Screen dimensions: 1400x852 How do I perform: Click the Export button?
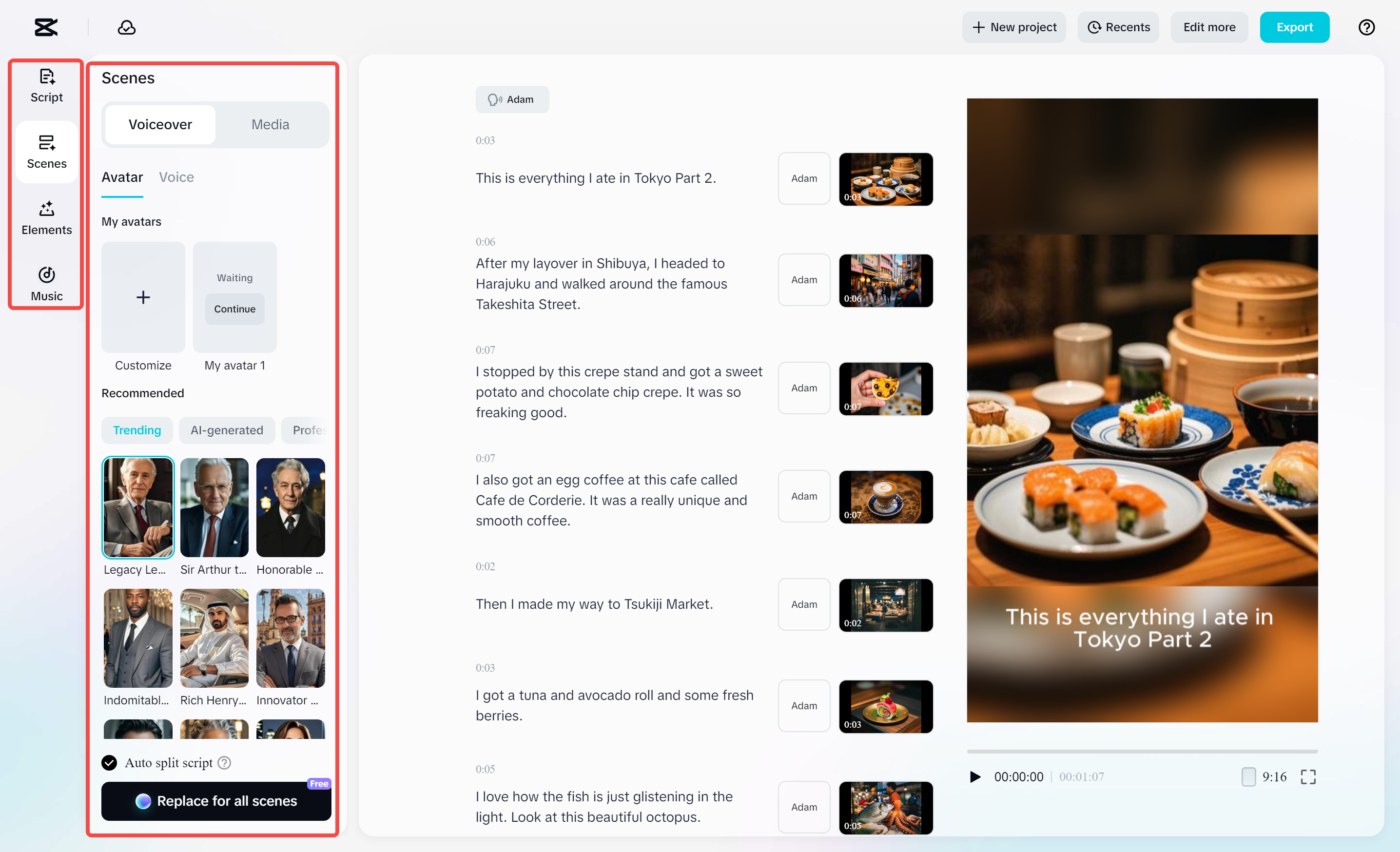(1294, 27)
